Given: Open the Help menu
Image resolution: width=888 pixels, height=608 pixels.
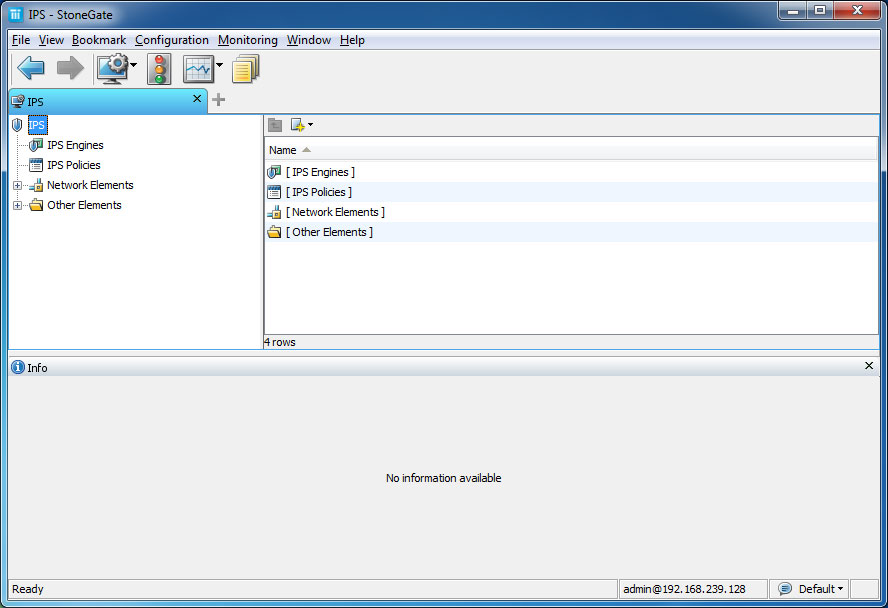Looking at the screenshot, I should [352, 40].
